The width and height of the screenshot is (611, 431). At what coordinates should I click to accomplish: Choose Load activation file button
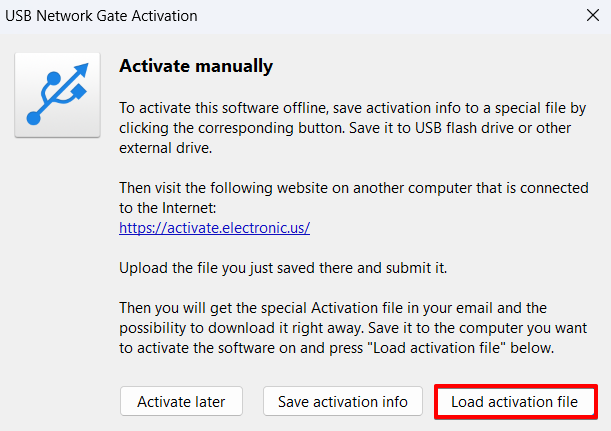click(515, 402)
